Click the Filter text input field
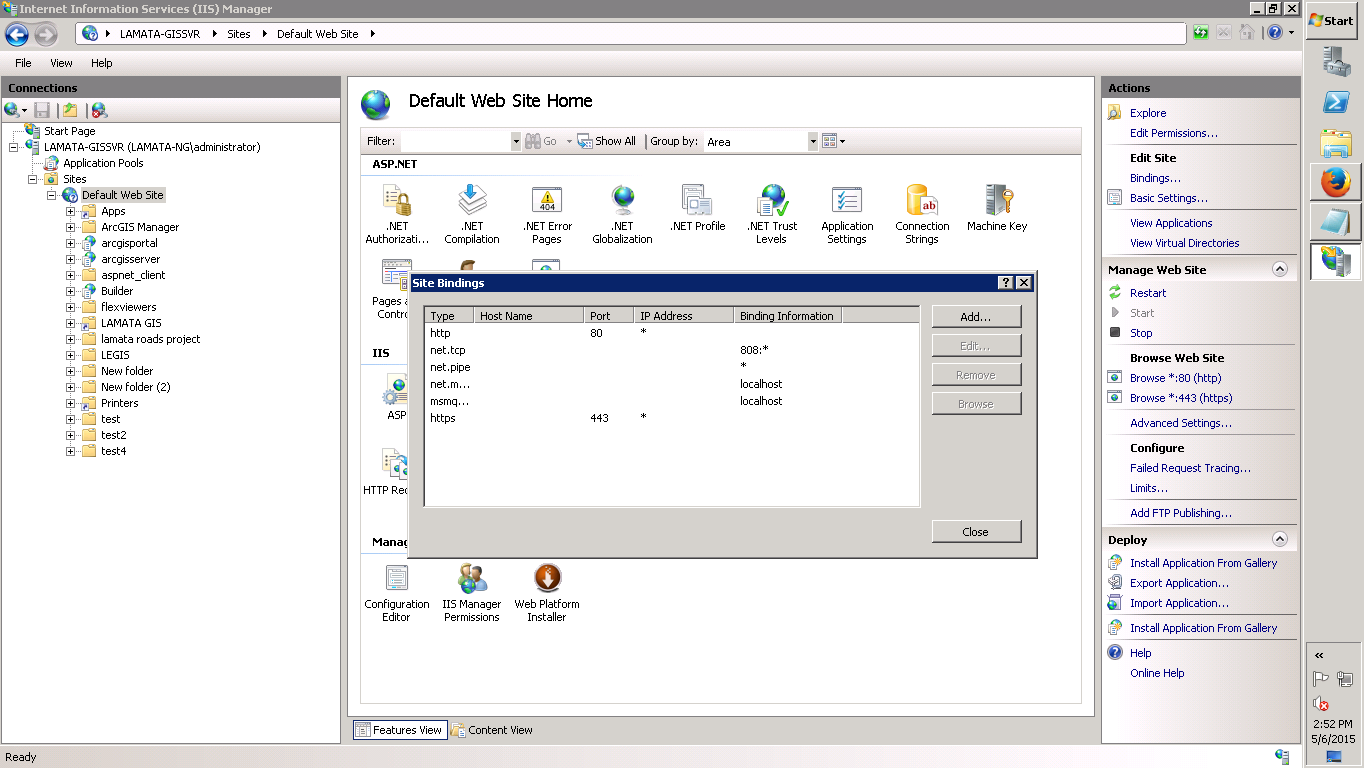The width and height of the screenshot is (1364, 768). click(x=455, y=141)
